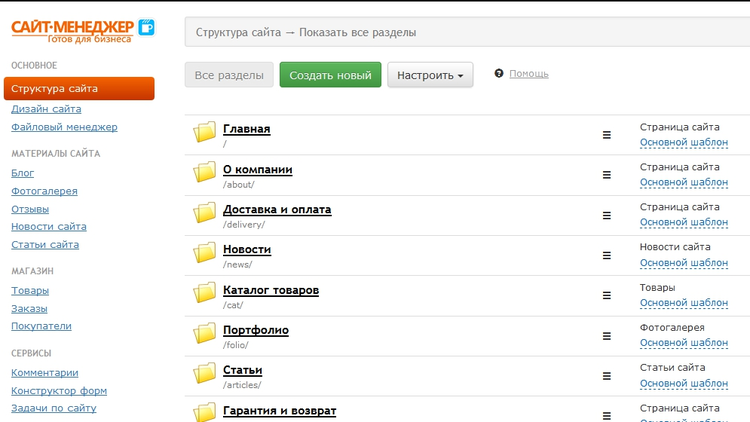This screenshot has height=422, width=750.
Task: Change Основной шаблон for Каталог товаров
Action: point(684,303)
